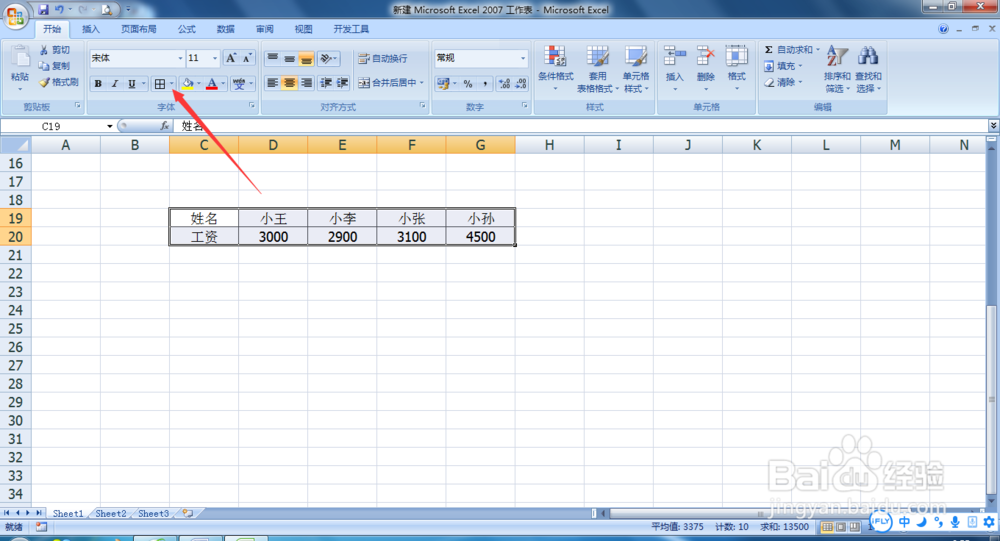
Task: Click AutoSum (自动求和) button
Action: [788, 50]
